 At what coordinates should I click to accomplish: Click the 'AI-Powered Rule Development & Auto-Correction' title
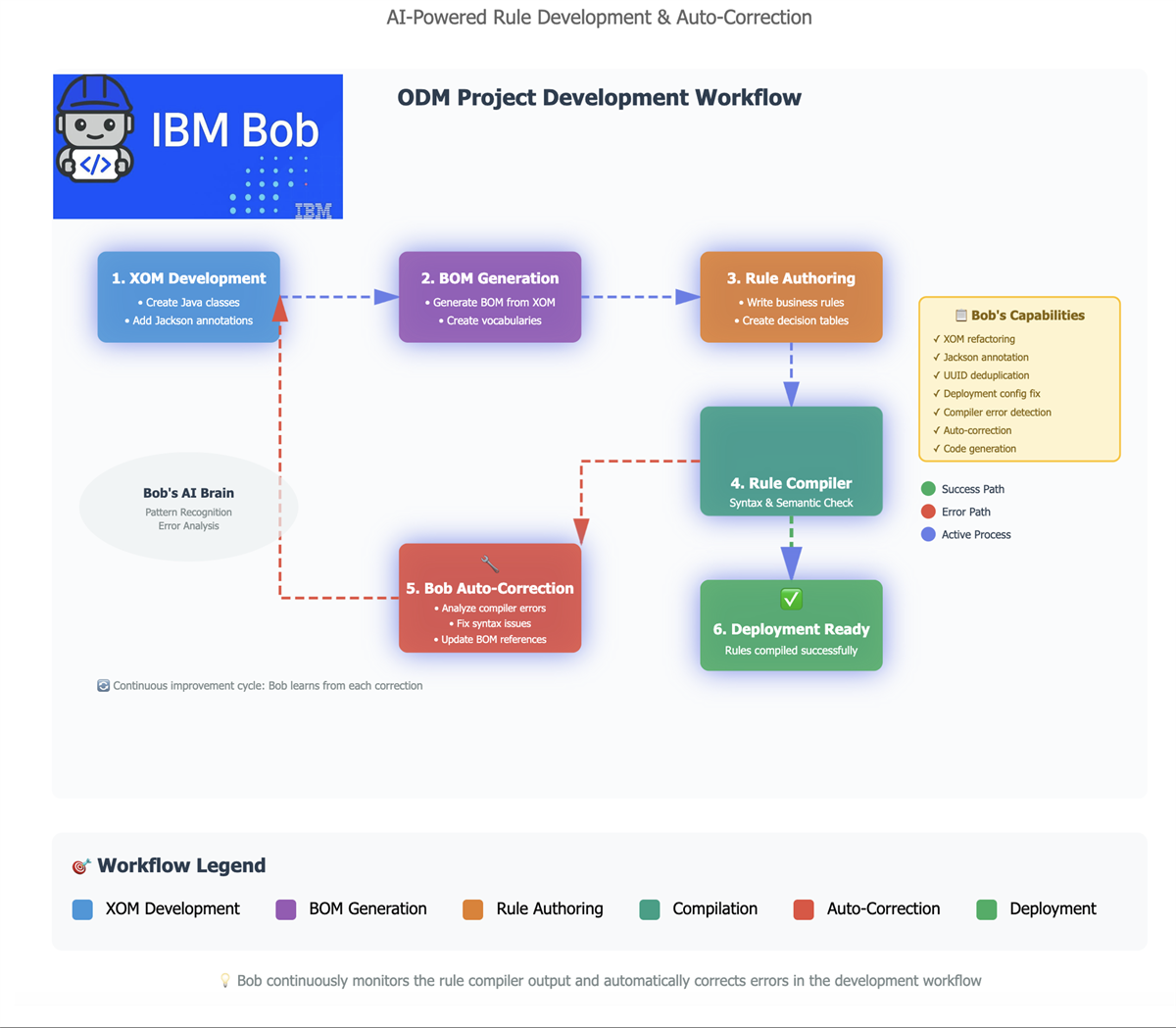(x=599, y=18)
